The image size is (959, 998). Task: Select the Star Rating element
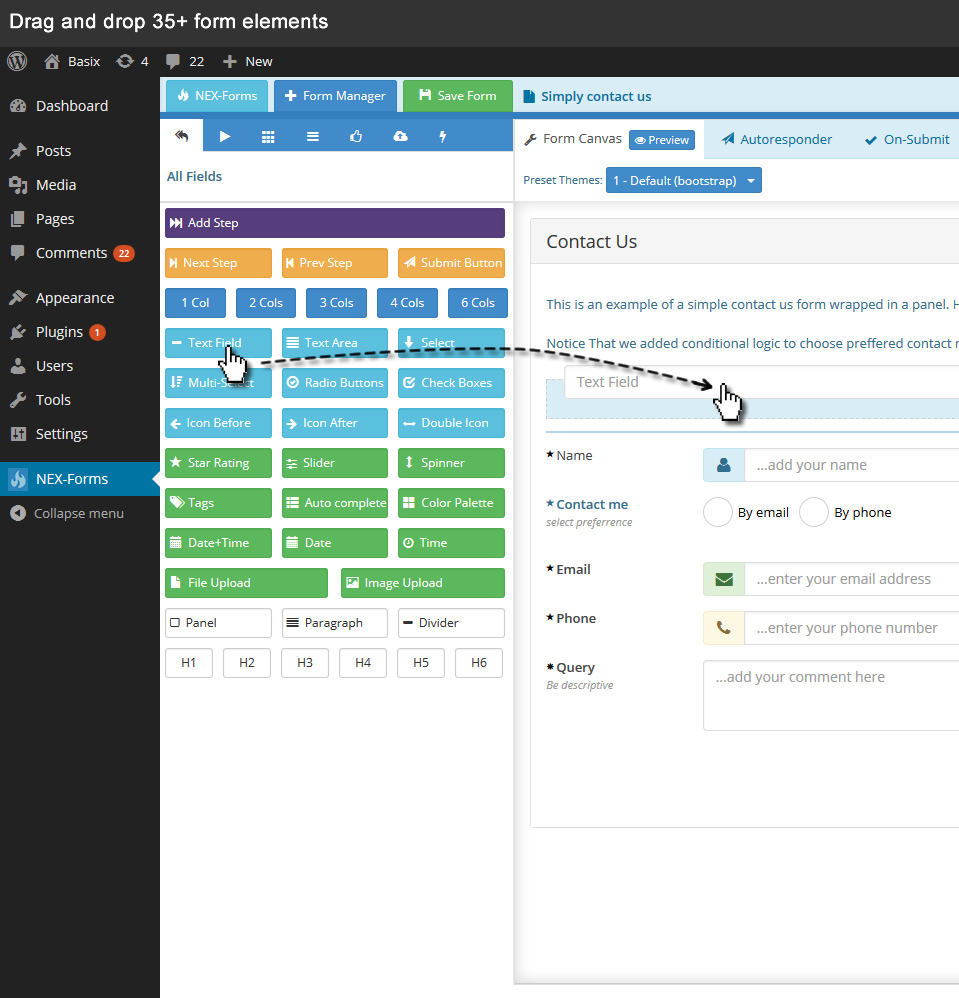(218, 463)
